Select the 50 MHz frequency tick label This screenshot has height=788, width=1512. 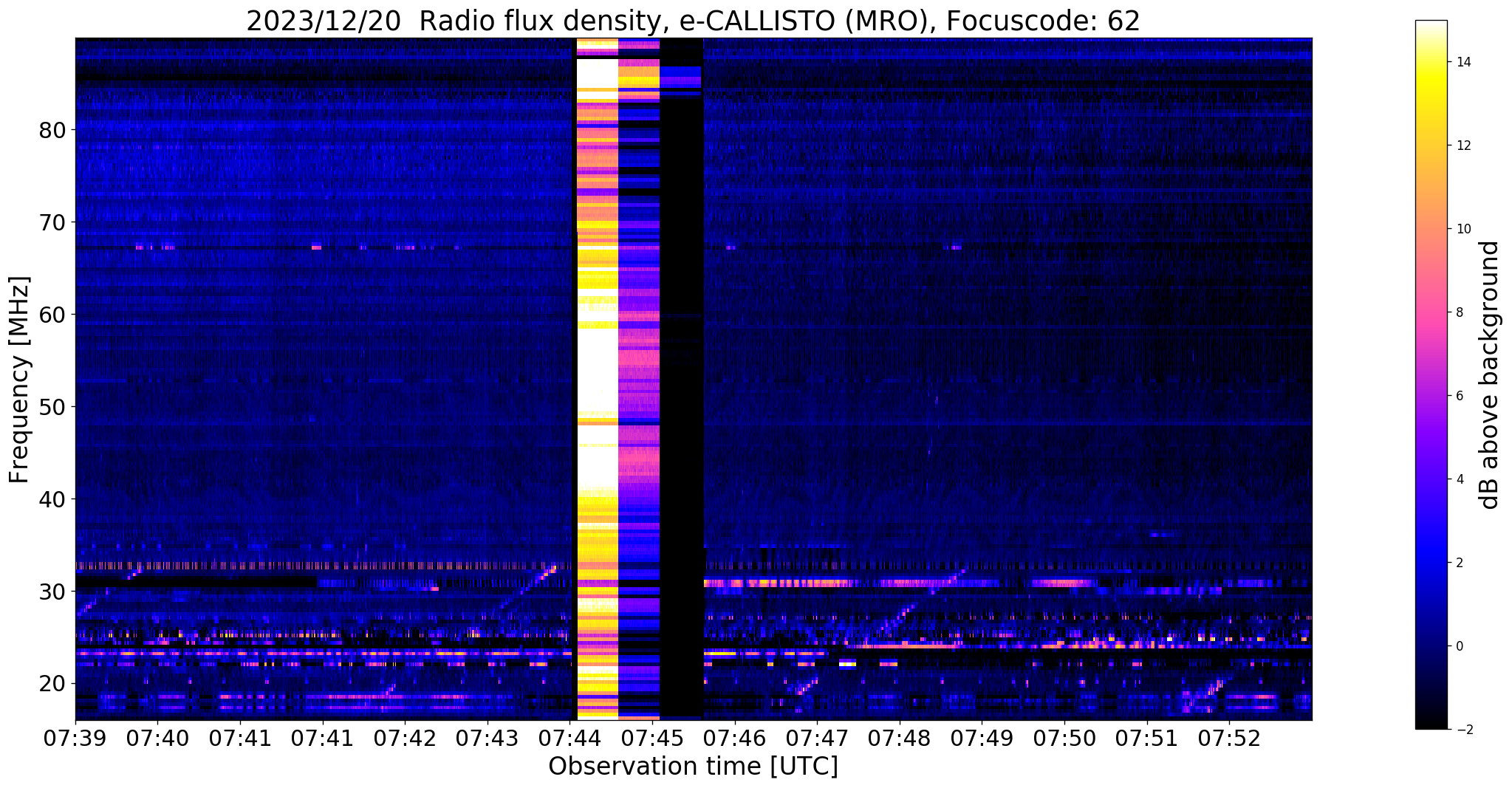(x=52, y=407)
